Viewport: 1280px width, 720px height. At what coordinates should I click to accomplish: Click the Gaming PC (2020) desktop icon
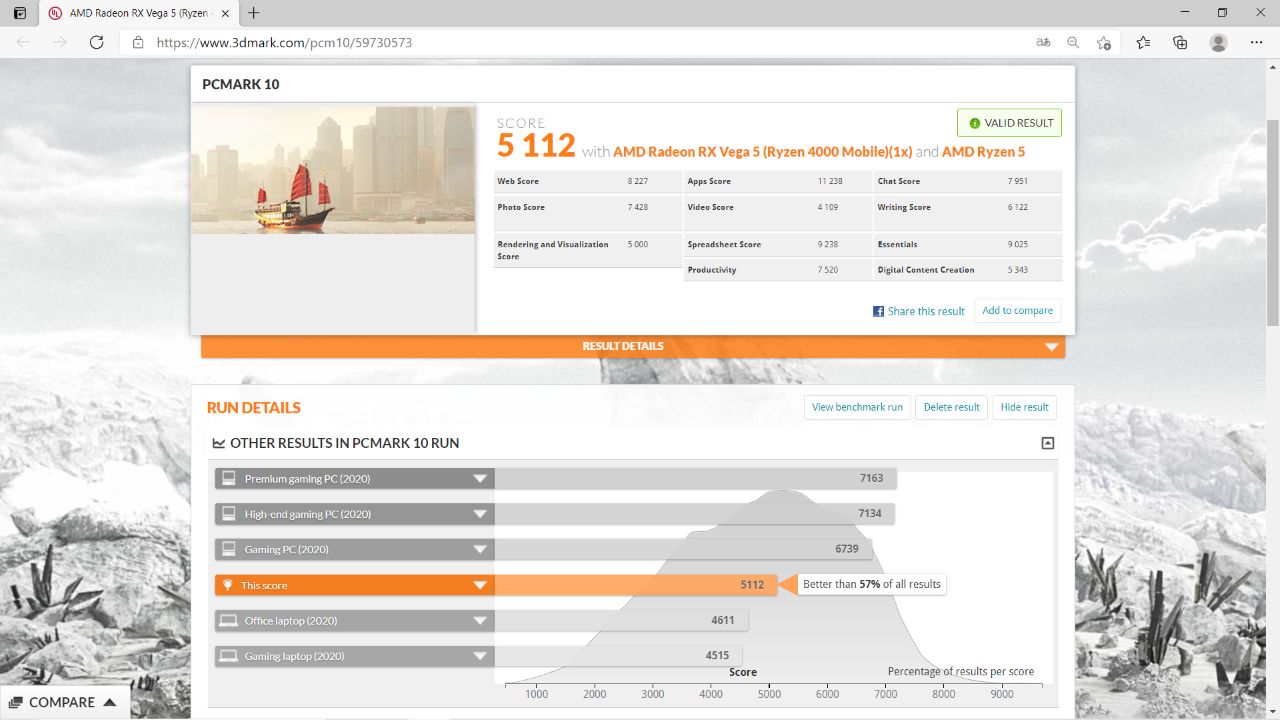point(229,549)
